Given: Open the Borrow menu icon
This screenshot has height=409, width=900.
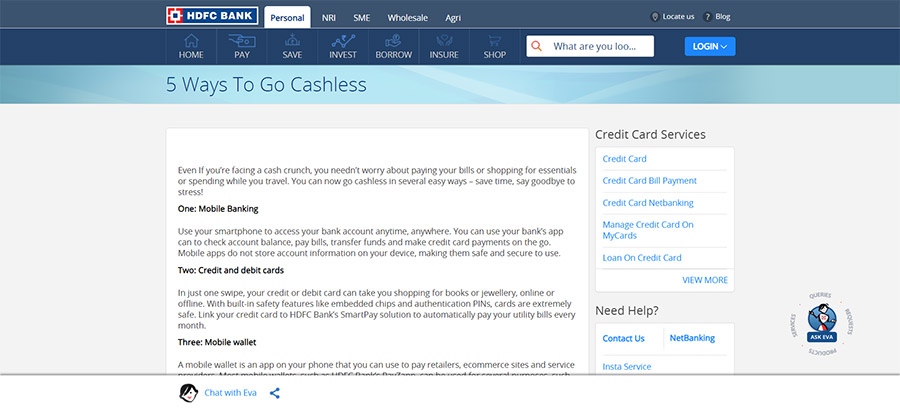Looking at the screenshot, I should tap(393, 41).
